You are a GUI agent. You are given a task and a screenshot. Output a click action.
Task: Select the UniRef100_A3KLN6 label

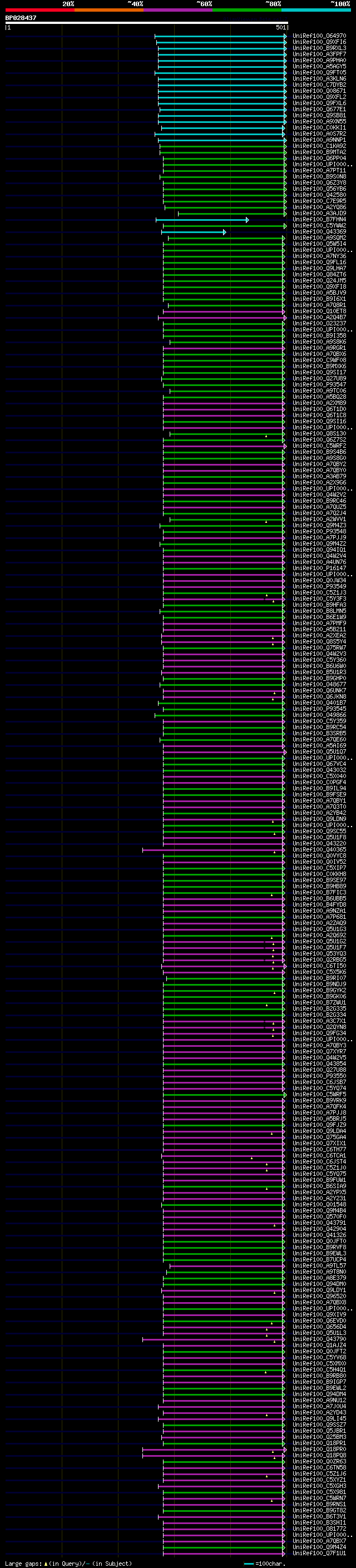pos(319,78)
